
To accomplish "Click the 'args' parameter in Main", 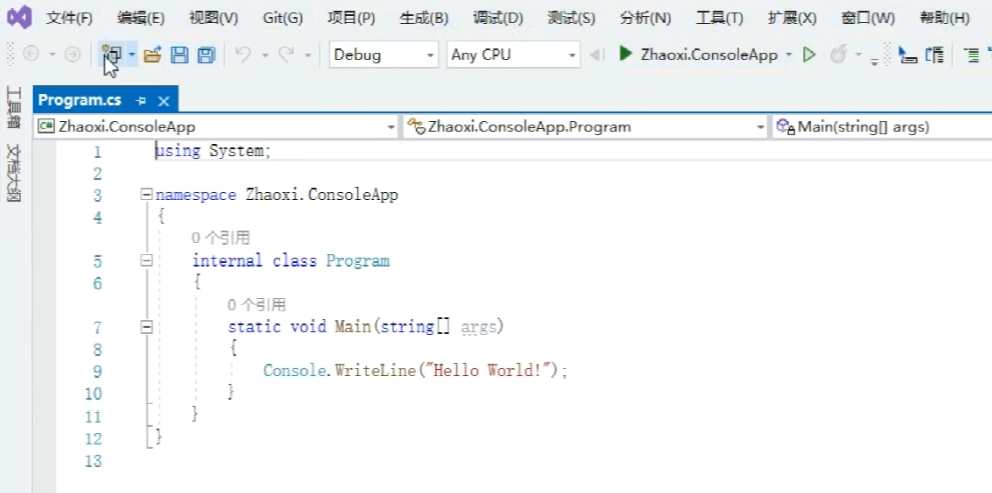I will tap(478, 328).
